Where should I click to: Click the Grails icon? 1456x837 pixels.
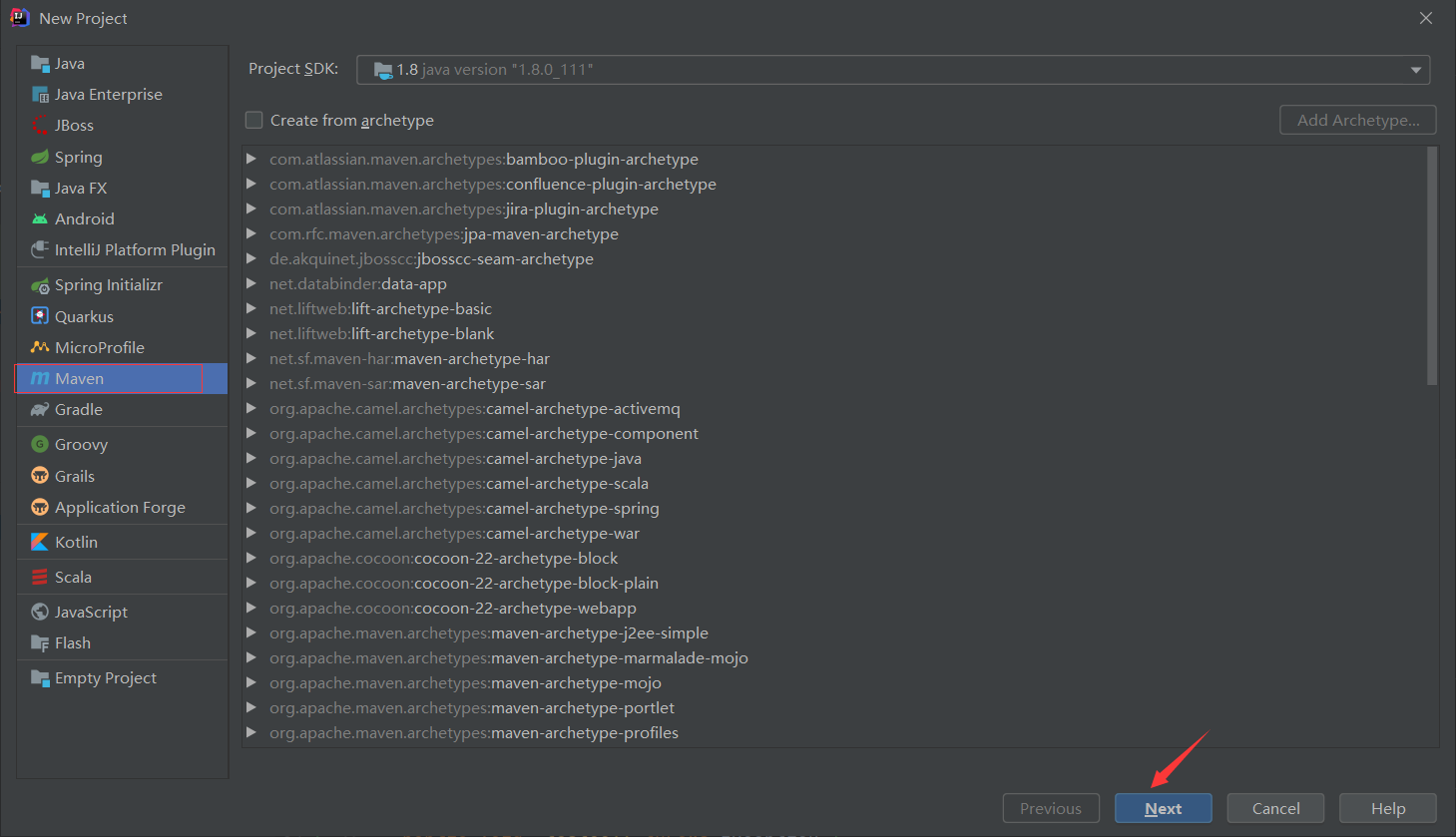pyautogui.click(x=40, y=477)
